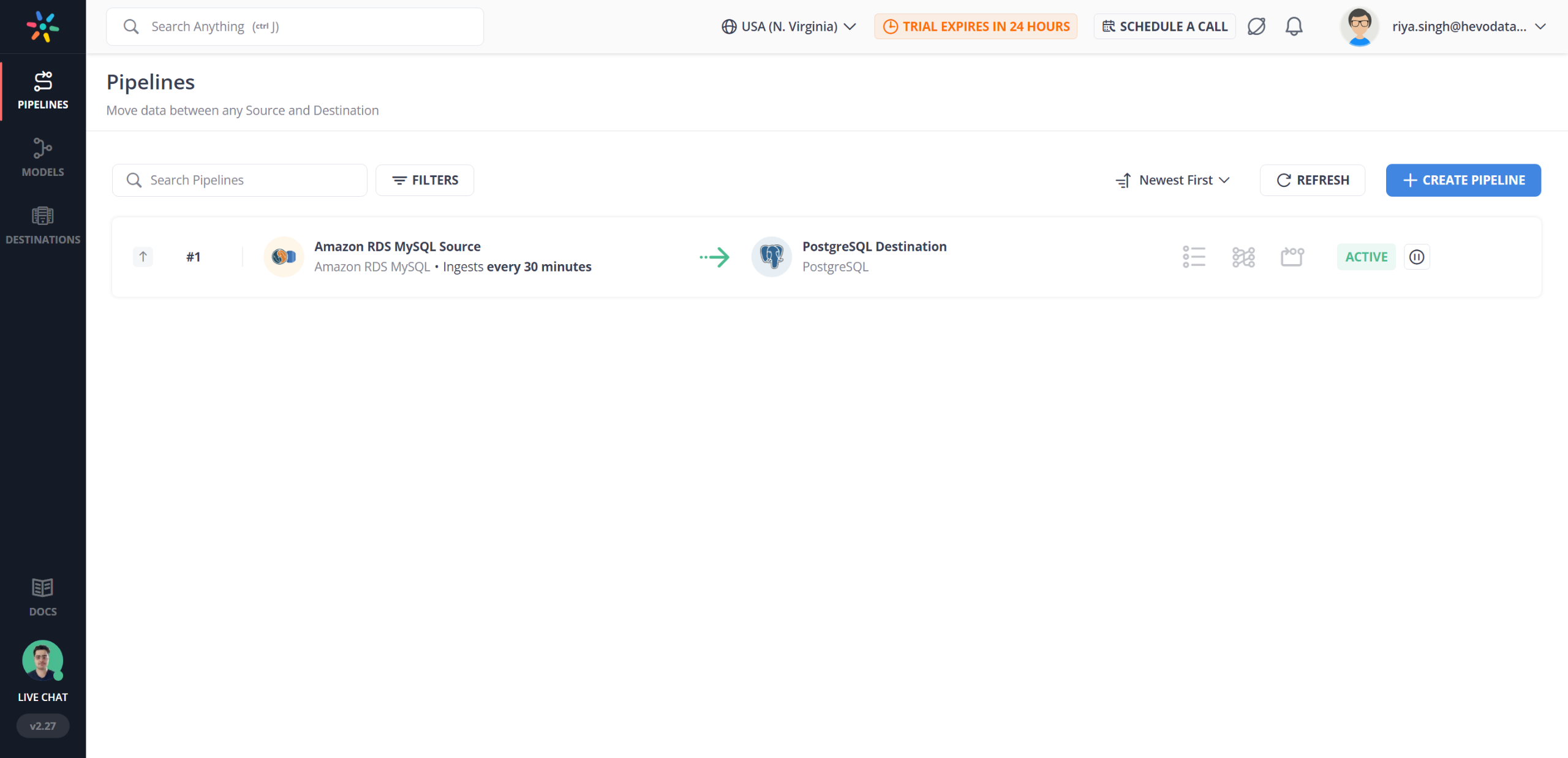Click Amazon RDS MySQL source logo
Screen dimensions: 1568x758
284,257
